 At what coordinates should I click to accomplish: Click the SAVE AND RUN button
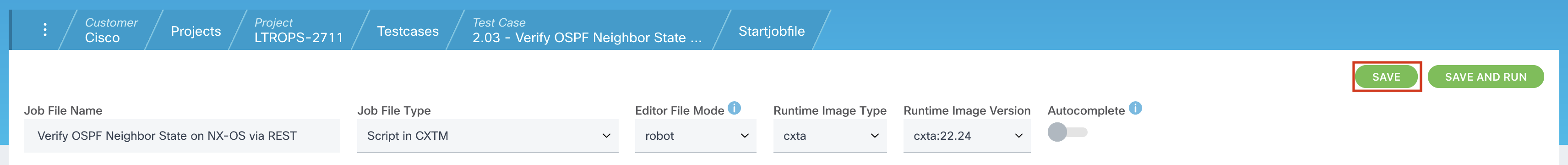coord(1485,77)
